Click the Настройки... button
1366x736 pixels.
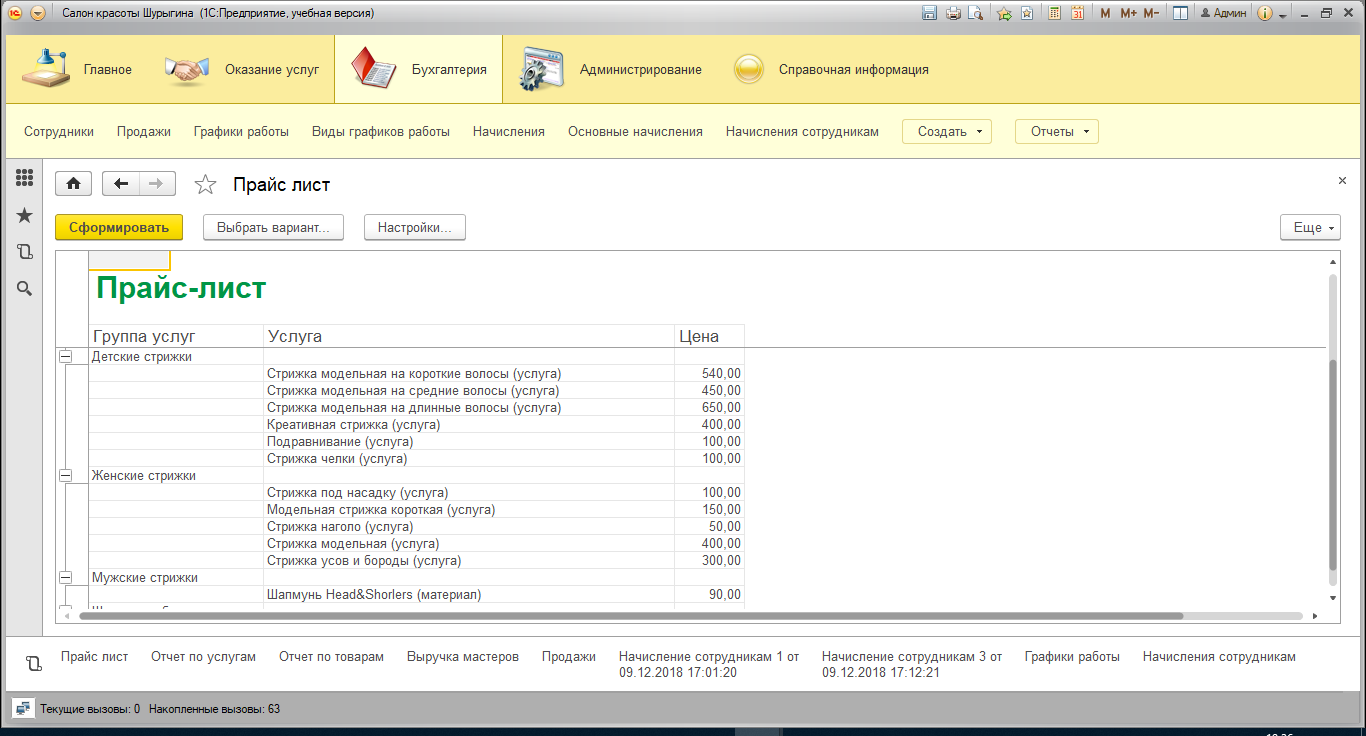pyautogui.click(x=415, y=228)
